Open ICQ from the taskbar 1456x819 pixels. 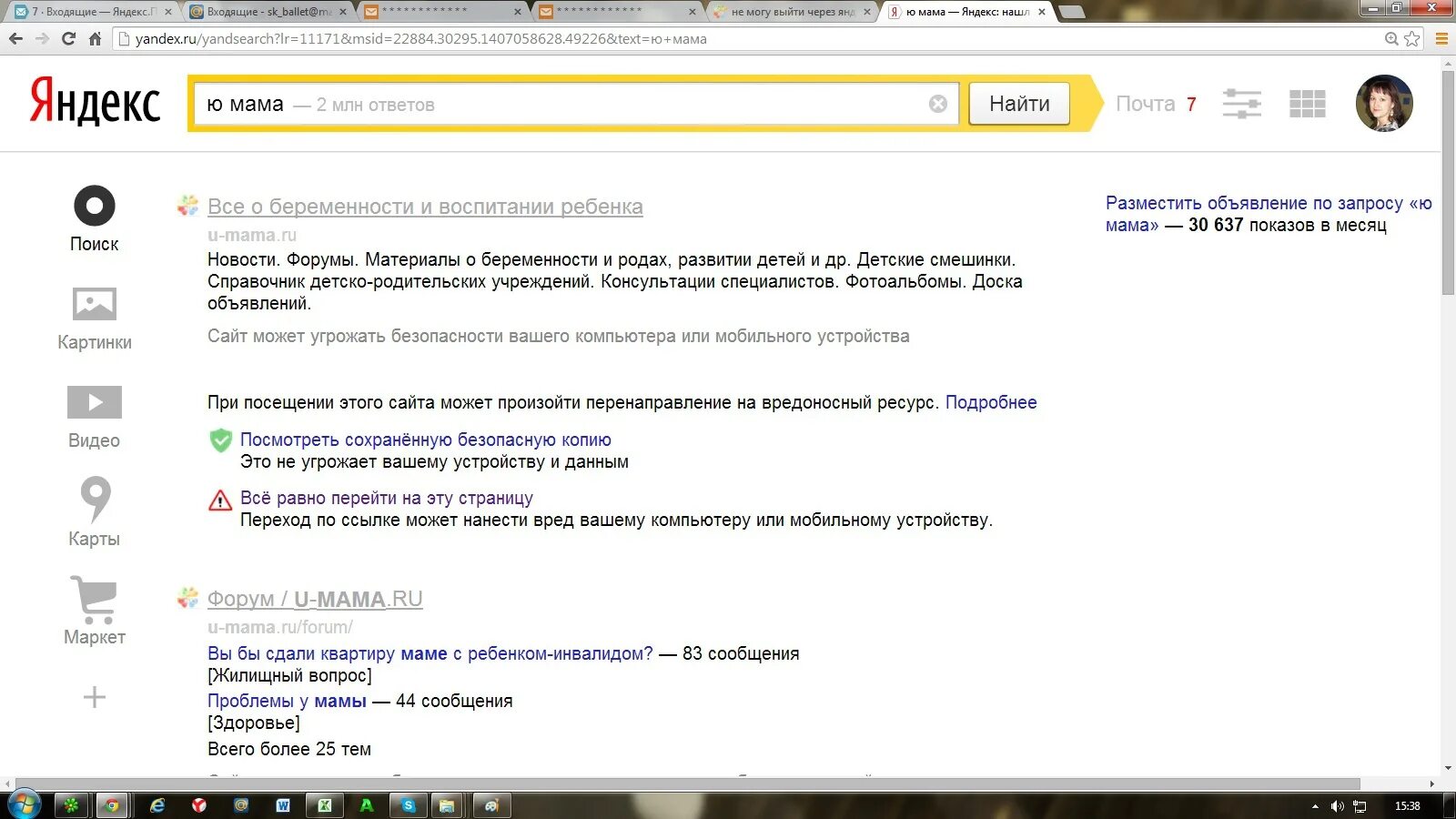pyautogui.click(x=71, y=805)
